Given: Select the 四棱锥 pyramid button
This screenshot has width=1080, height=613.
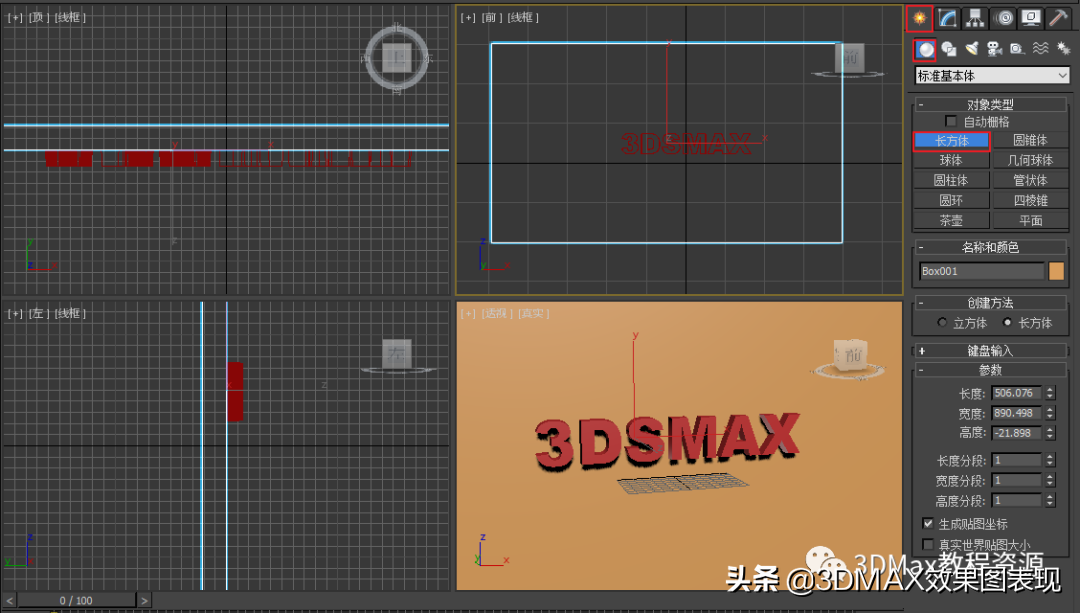Looking at the screenshot, I should [x=1030, y=200].
